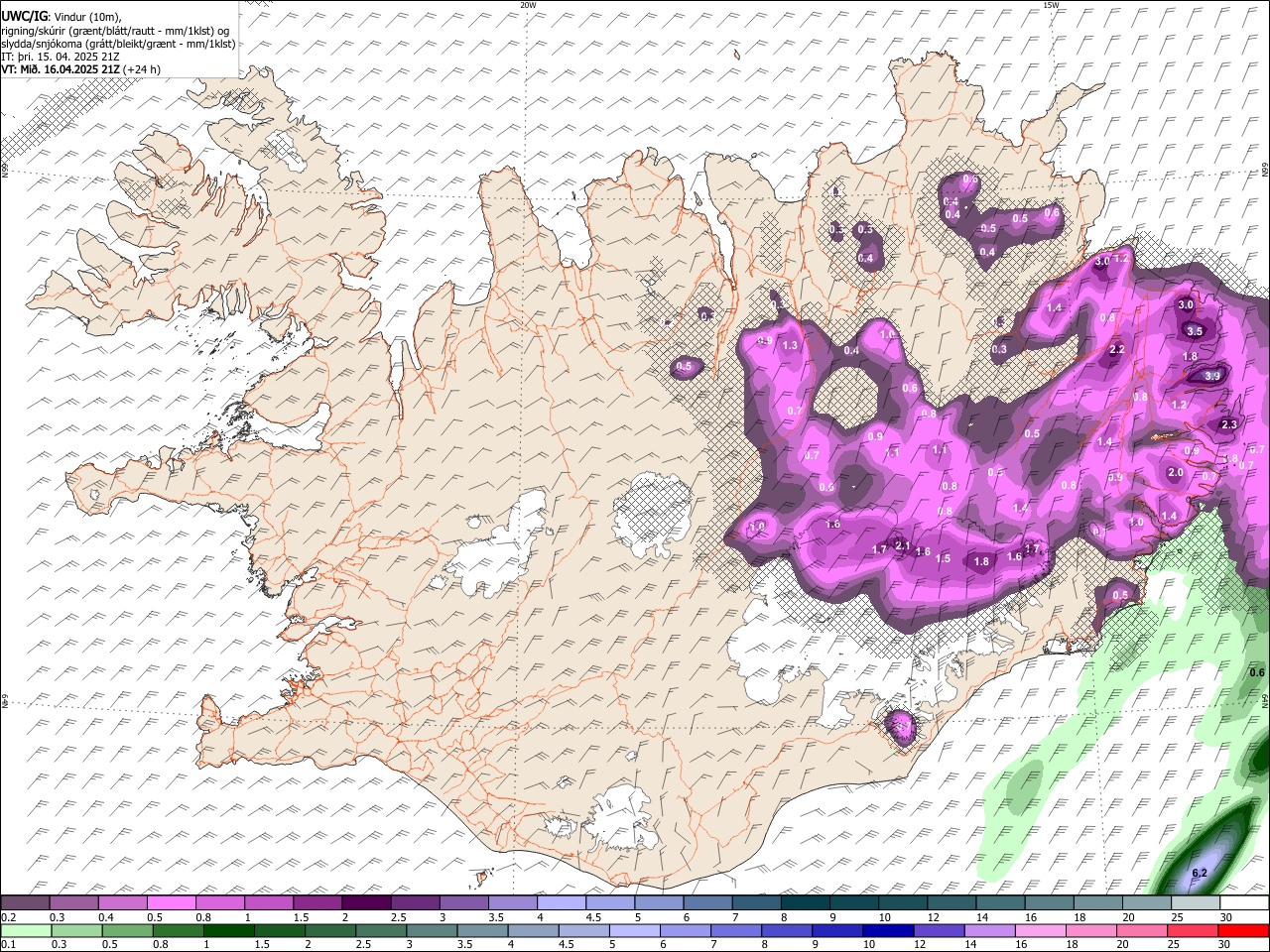
Task: Click the pale green 0.1–0.3 rain legend swatch
Action: 25,930
